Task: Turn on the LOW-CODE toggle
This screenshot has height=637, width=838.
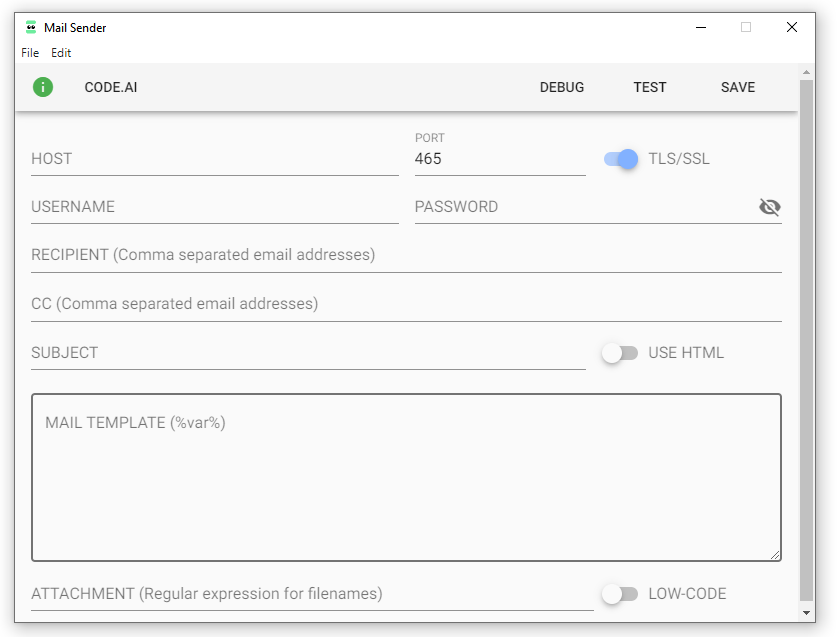Action: tap(619, 594)
